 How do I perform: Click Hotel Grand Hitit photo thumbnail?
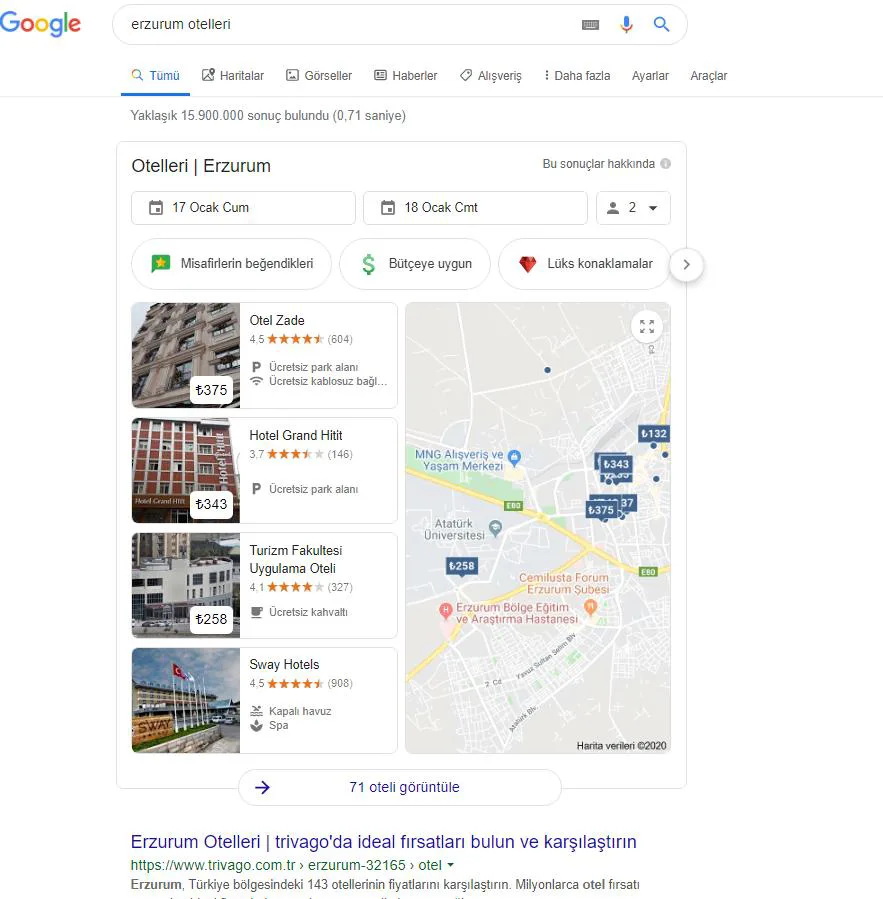coord(186,470)
